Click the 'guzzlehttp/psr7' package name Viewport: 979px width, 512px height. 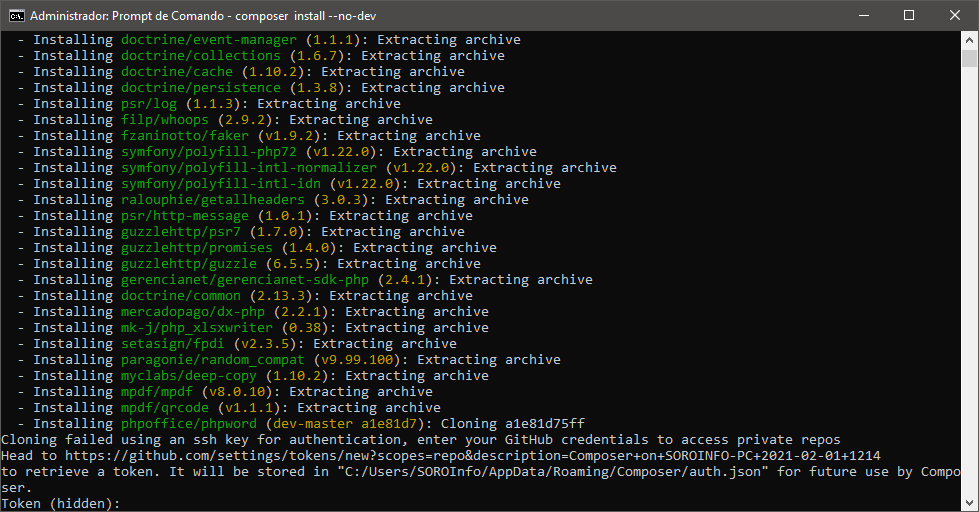tap(180, 232)
